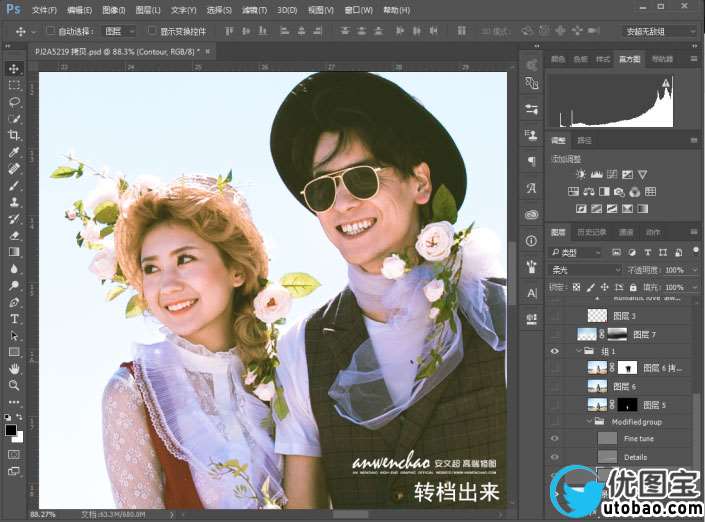The image size is (705, 522).
Task: Show the 图层 7 layer
Action: [x=555, y=334]
